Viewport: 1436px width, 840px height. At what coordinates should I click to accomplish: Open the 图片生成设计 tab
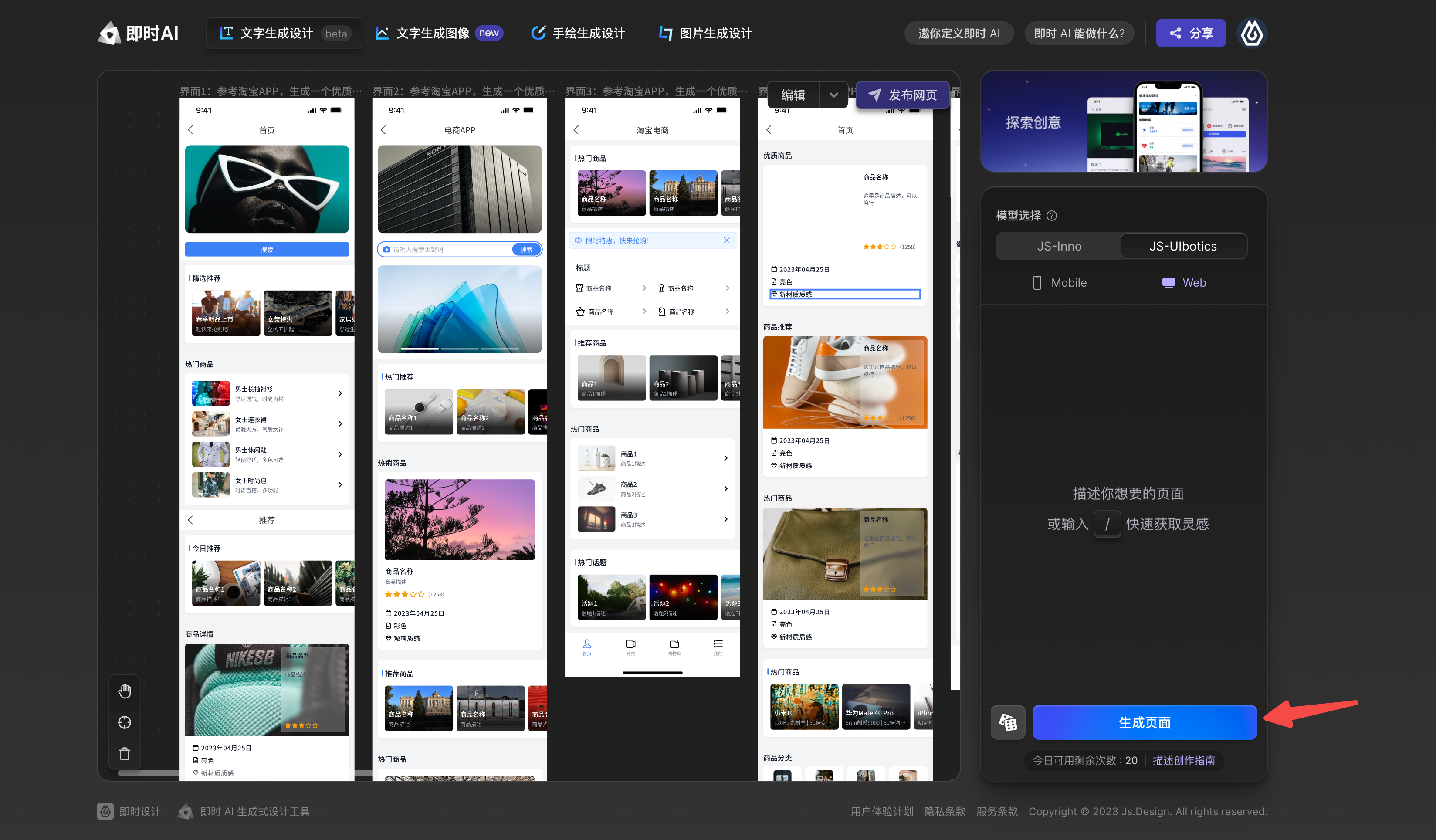tap(705, 33)
